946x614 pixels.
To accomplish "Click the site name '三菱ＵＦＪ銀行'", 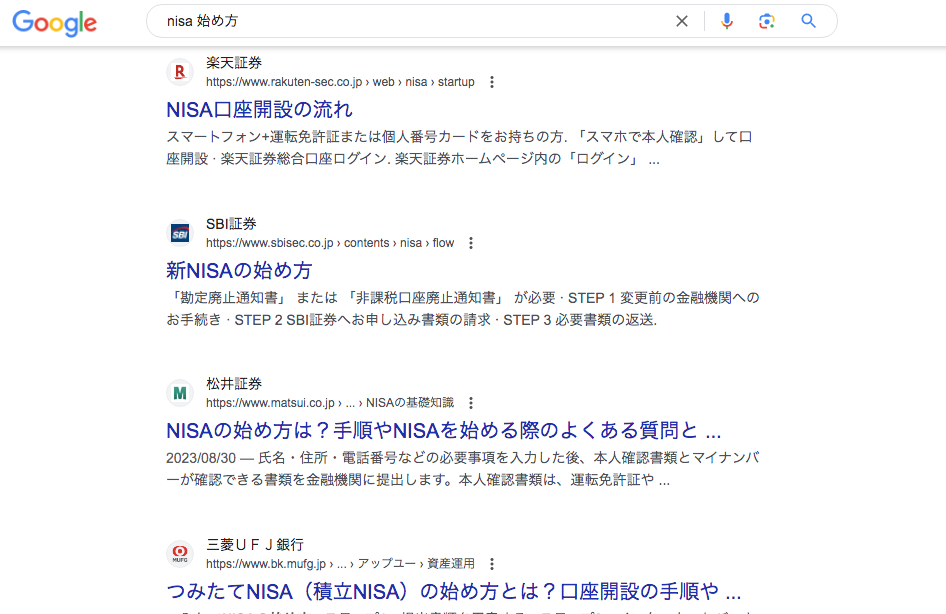I will [x=255, y=545].
